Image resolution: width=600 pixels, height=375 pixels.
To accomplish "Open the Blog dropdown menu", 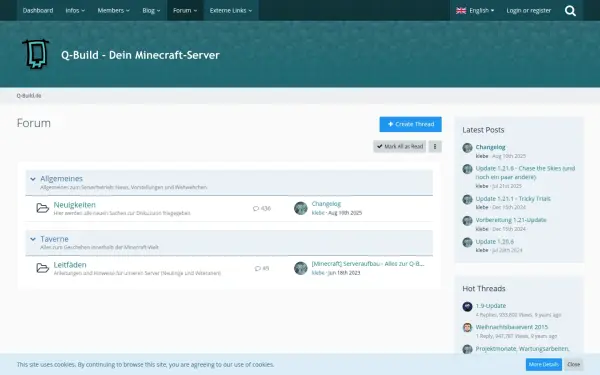I will pos(151,10).
